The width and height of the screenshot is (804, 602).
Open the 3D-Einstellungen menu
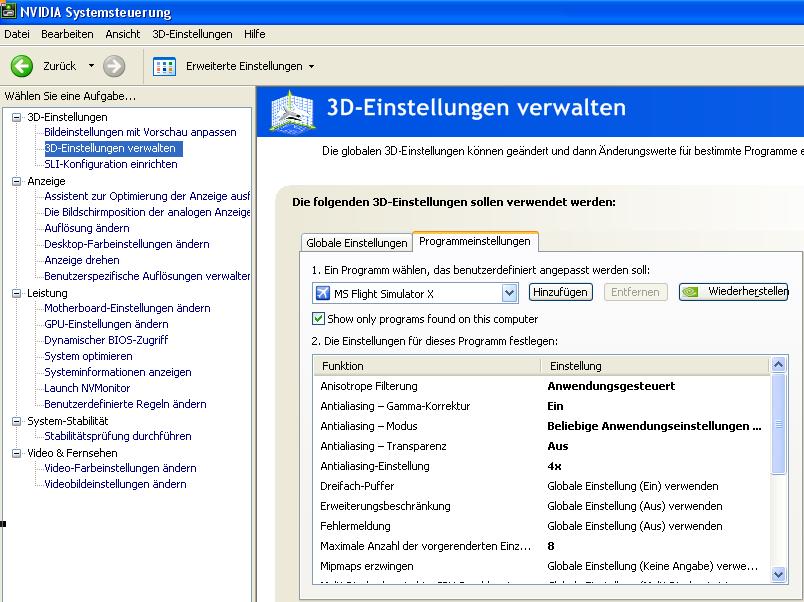click(x=192, y=34)
